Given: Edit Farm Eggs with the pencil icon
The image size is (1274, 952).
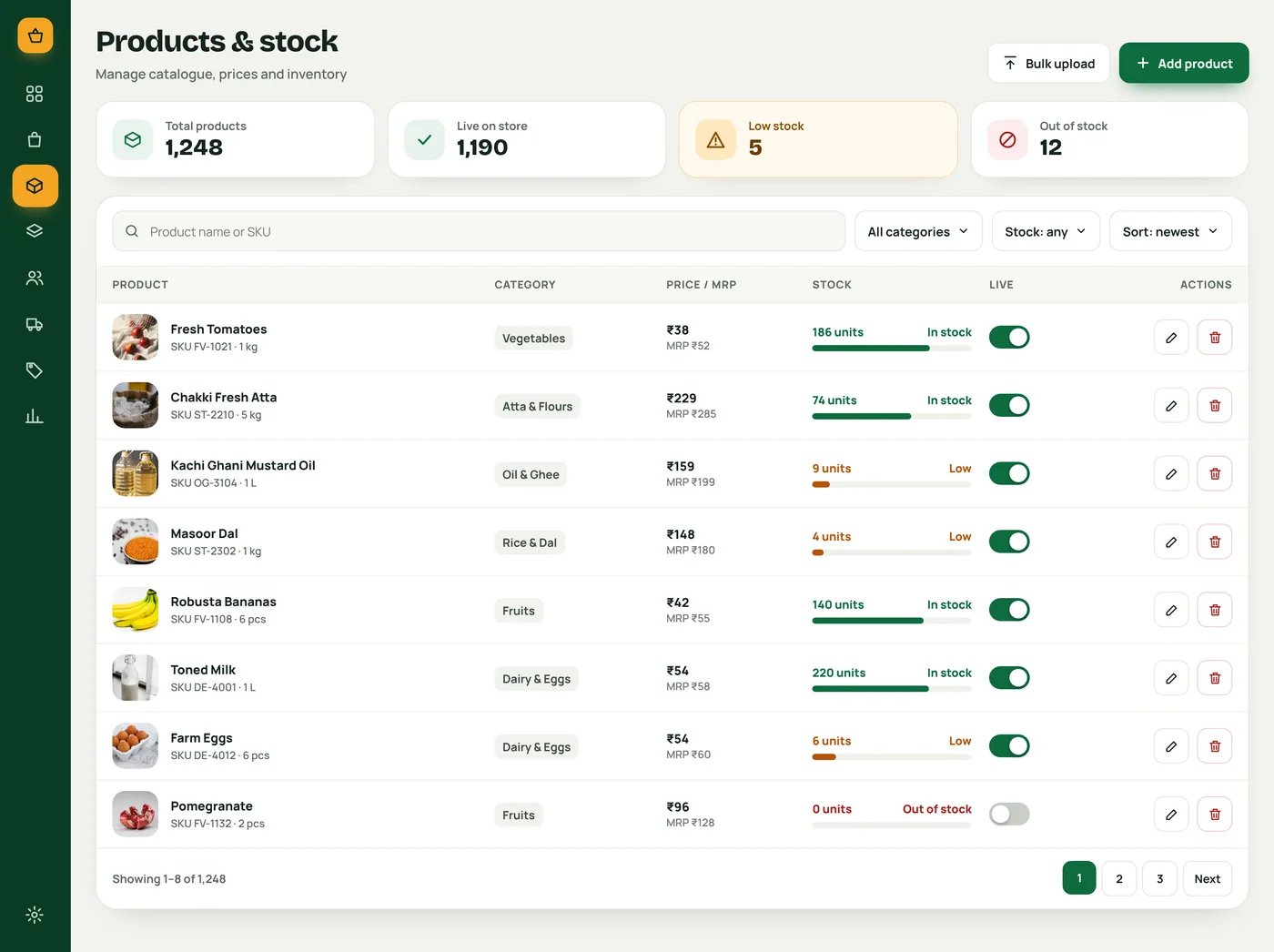Looking at the screenshot, I should tap(1171, 746).
